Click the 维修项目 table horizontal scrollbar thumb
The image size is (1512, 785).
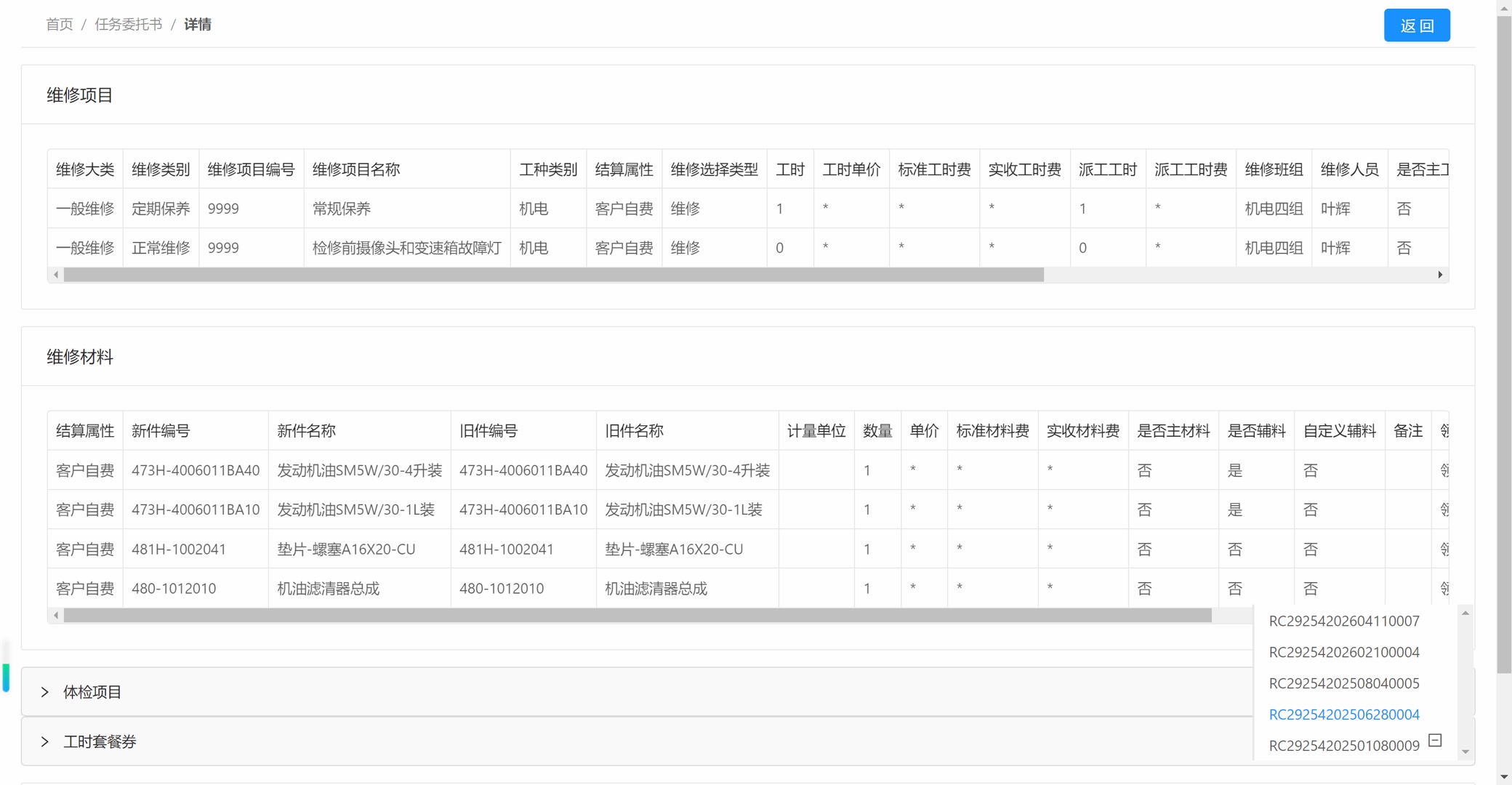pos(554,275)
